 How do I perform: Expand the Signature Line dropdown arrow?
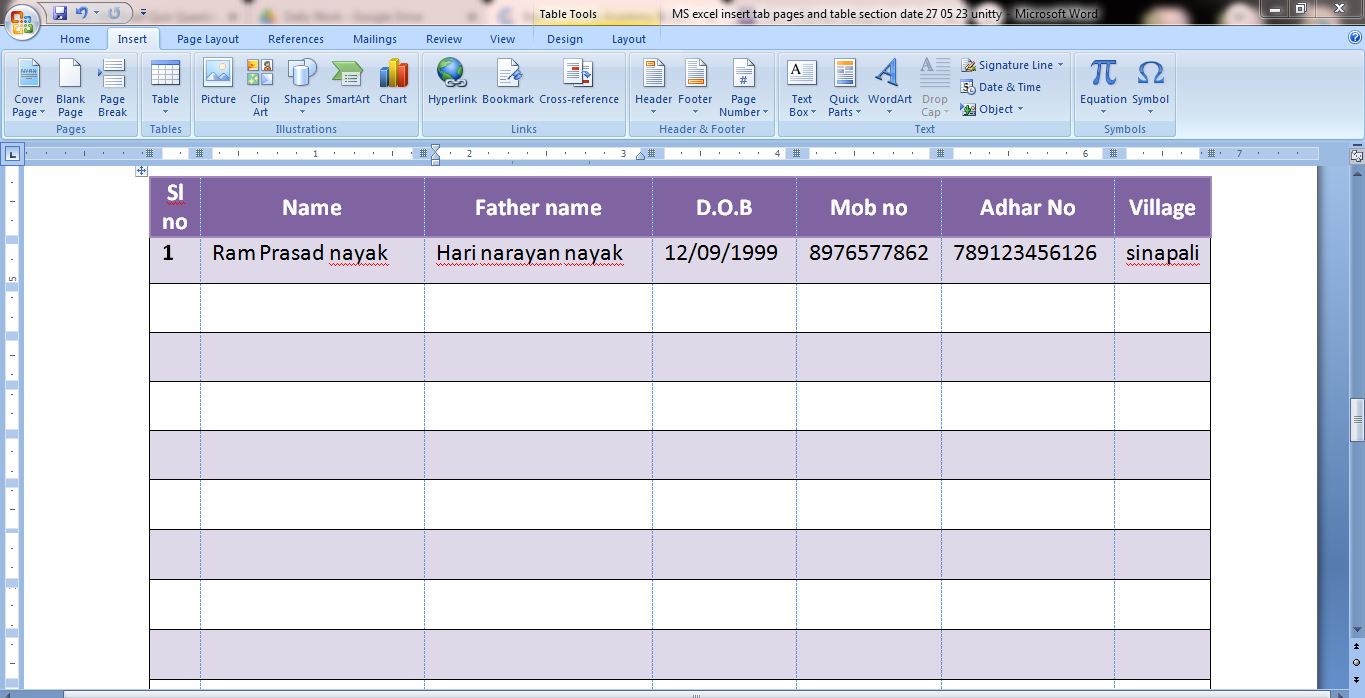pyautogui.click(x=1060, y=65)
